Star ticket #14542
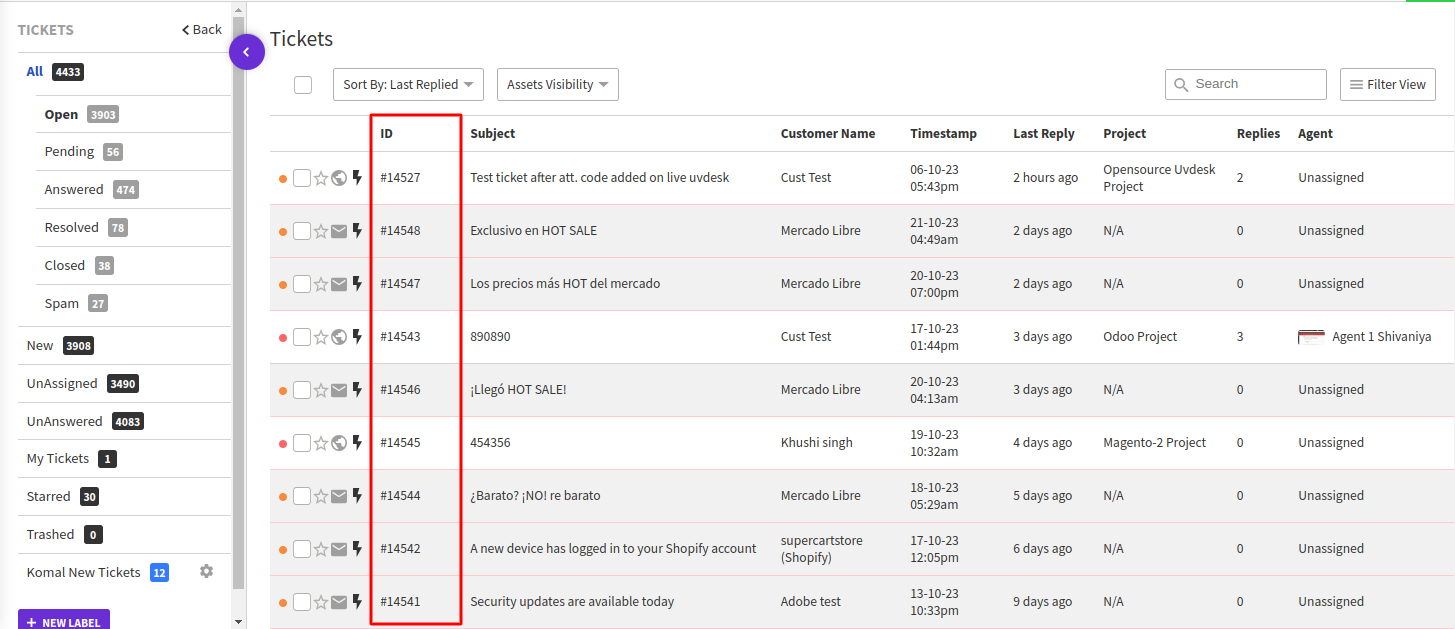 (x=321, y=549)
